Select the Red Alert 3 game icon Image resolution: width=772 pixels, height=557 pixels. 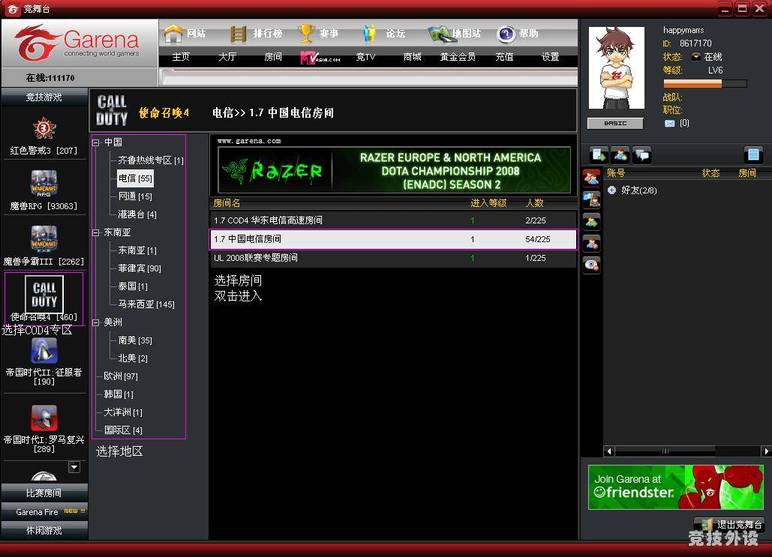click(x=43, y=128)
